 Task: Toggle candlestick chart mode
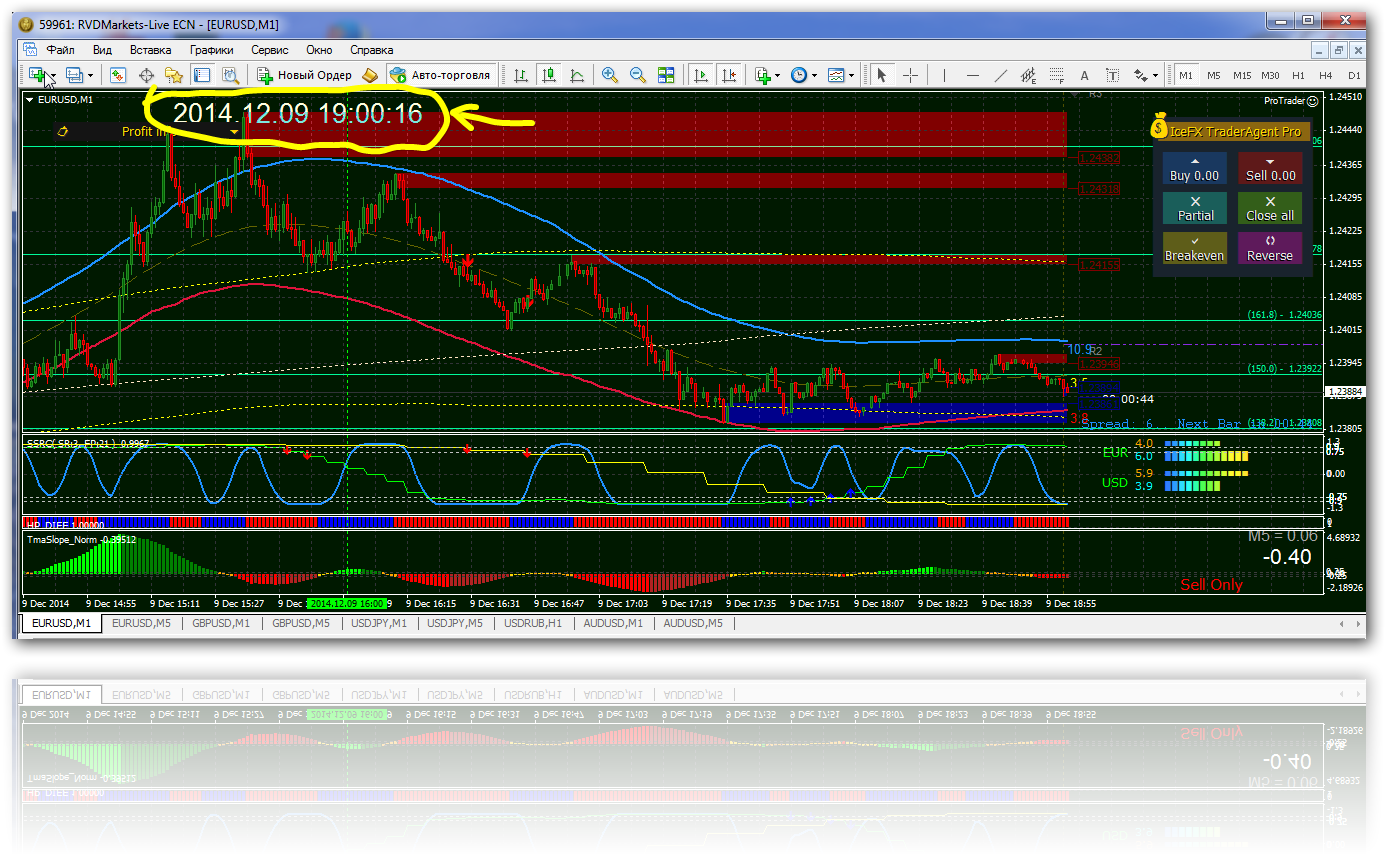point(549,75)
